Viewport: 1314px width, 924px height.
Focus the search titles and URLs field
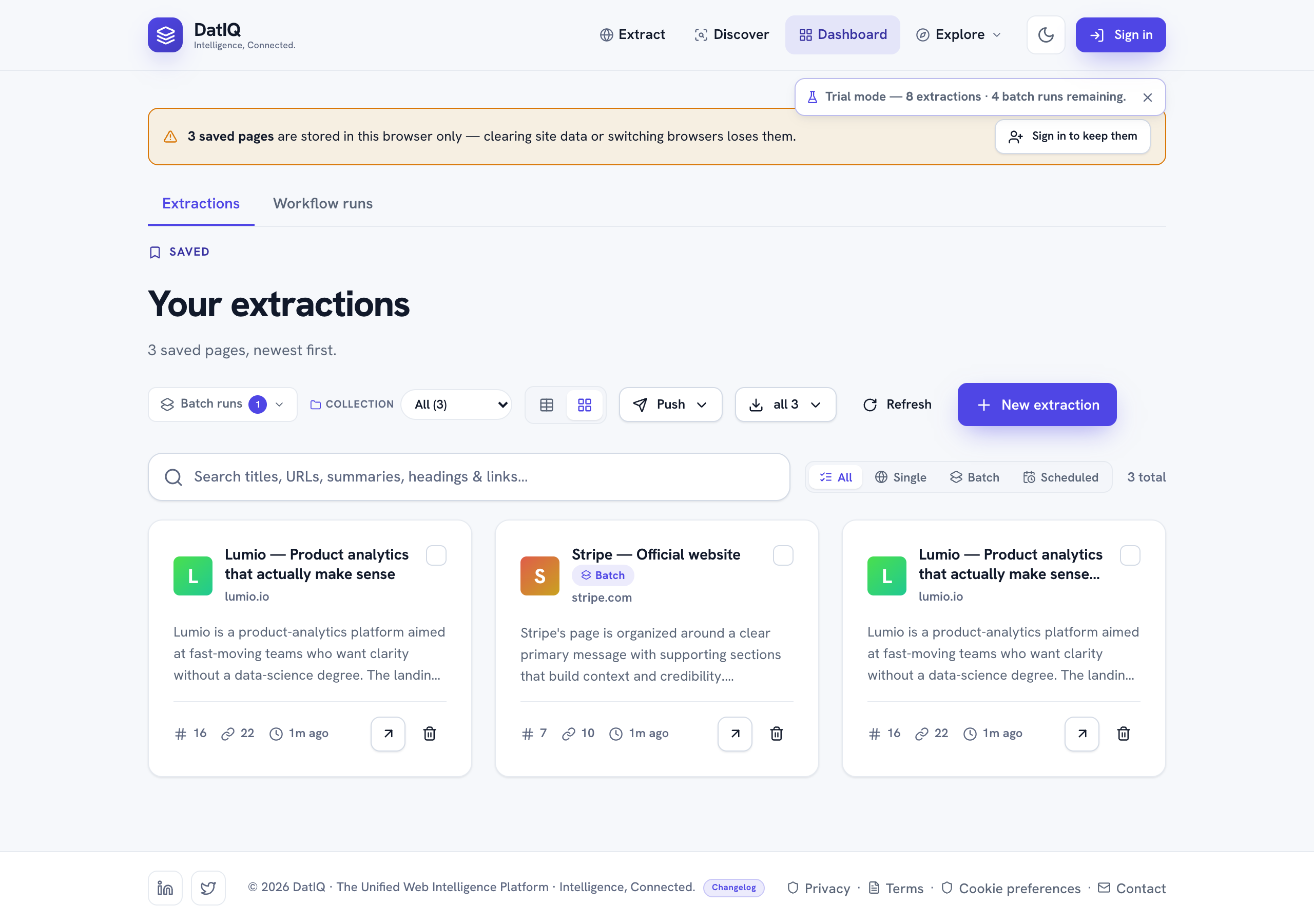point(469,477)
